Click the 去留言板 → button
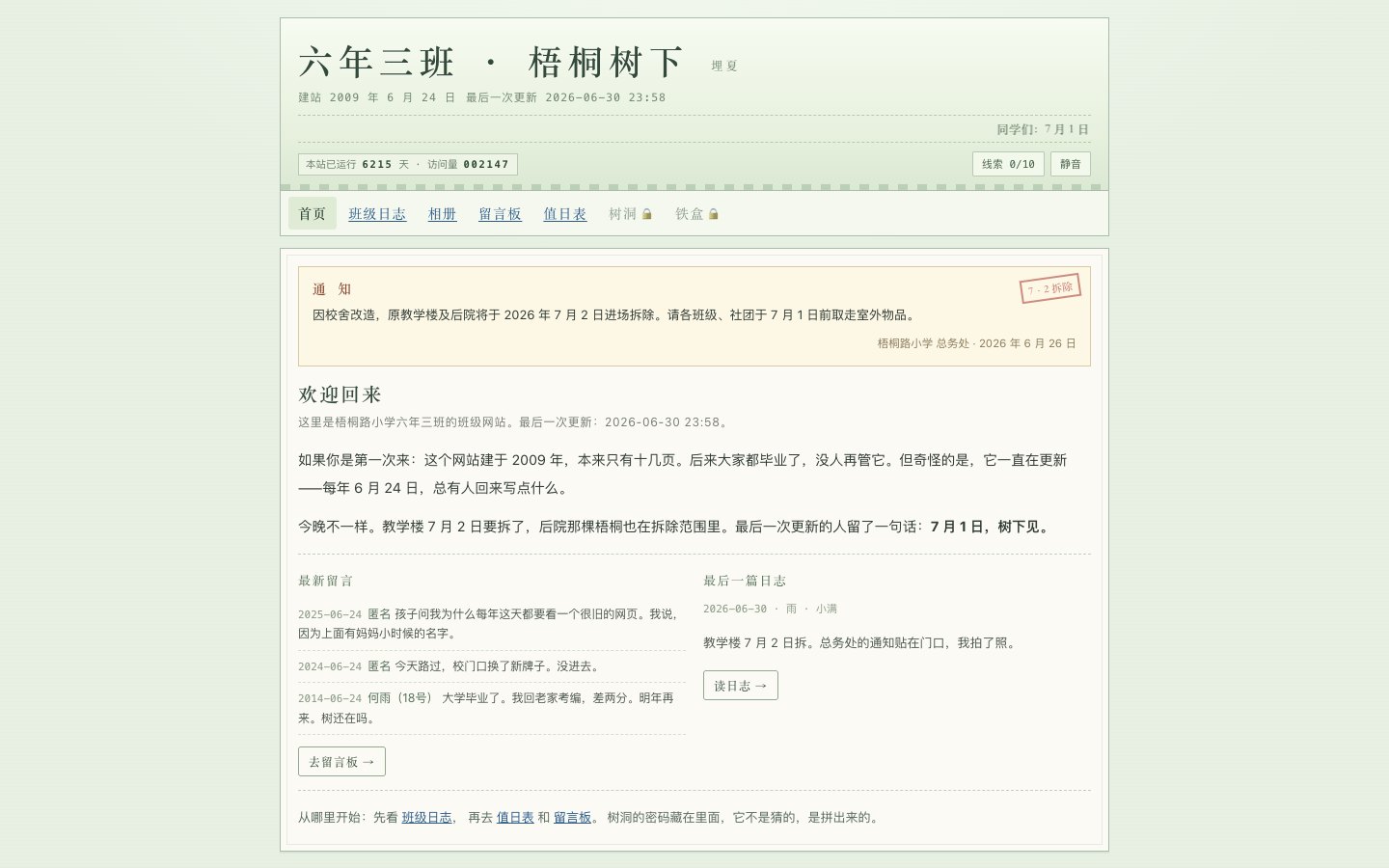This screenshot has height=868, width=1389. coord(341,762)
